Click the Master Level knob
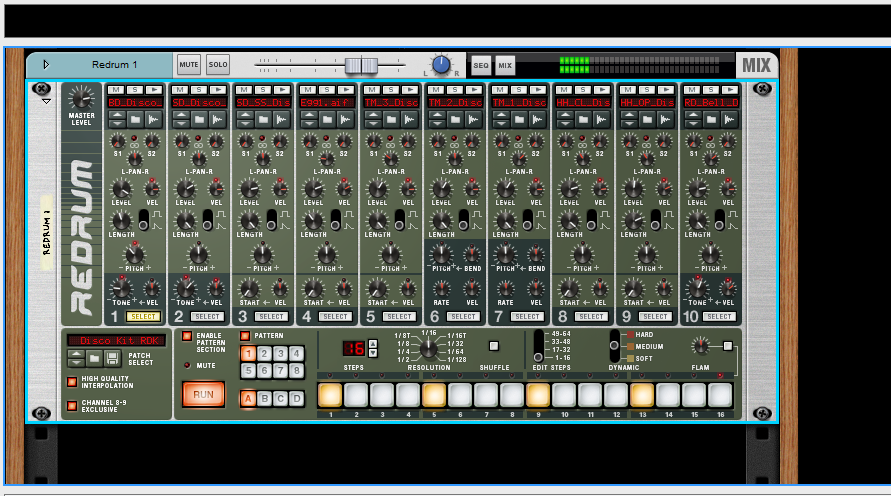This screenshot has width=891, height=496. [x=81, y=98]
